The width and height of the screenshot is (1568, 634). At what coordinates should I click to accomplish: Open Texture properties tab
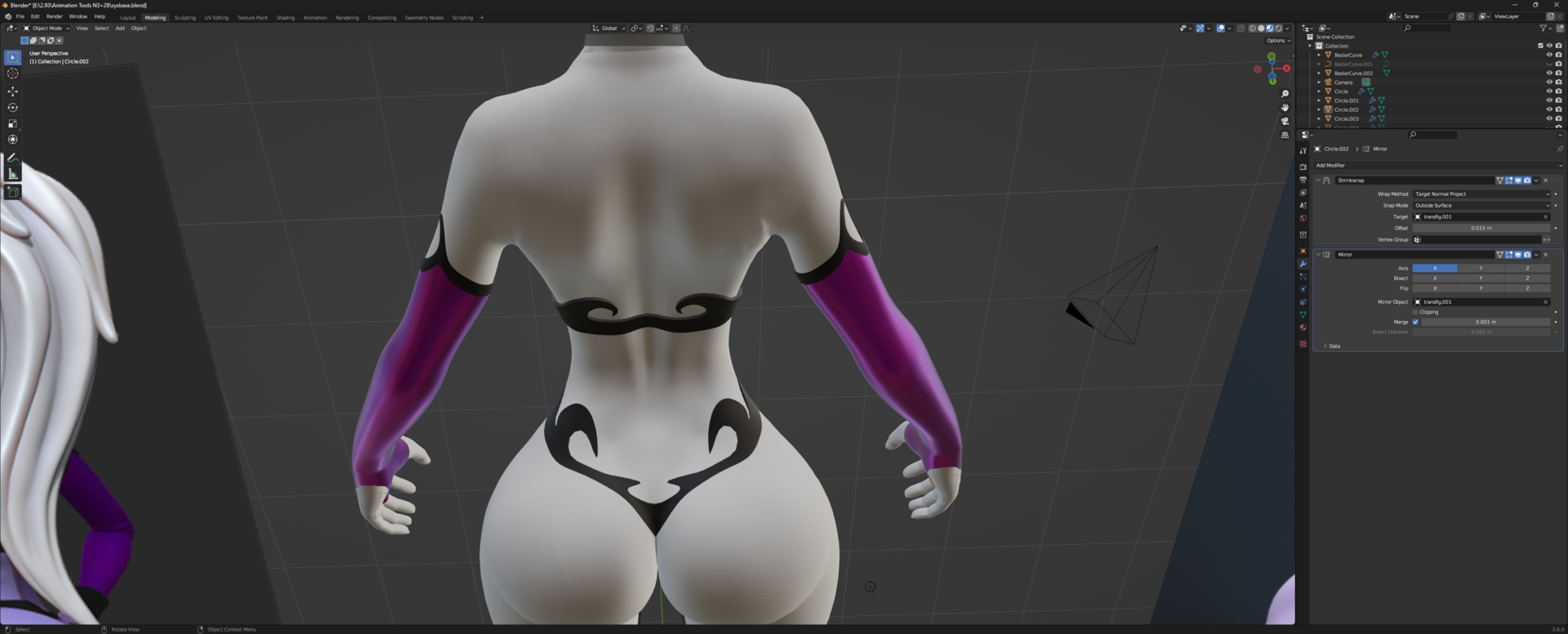click(1303, 344)
